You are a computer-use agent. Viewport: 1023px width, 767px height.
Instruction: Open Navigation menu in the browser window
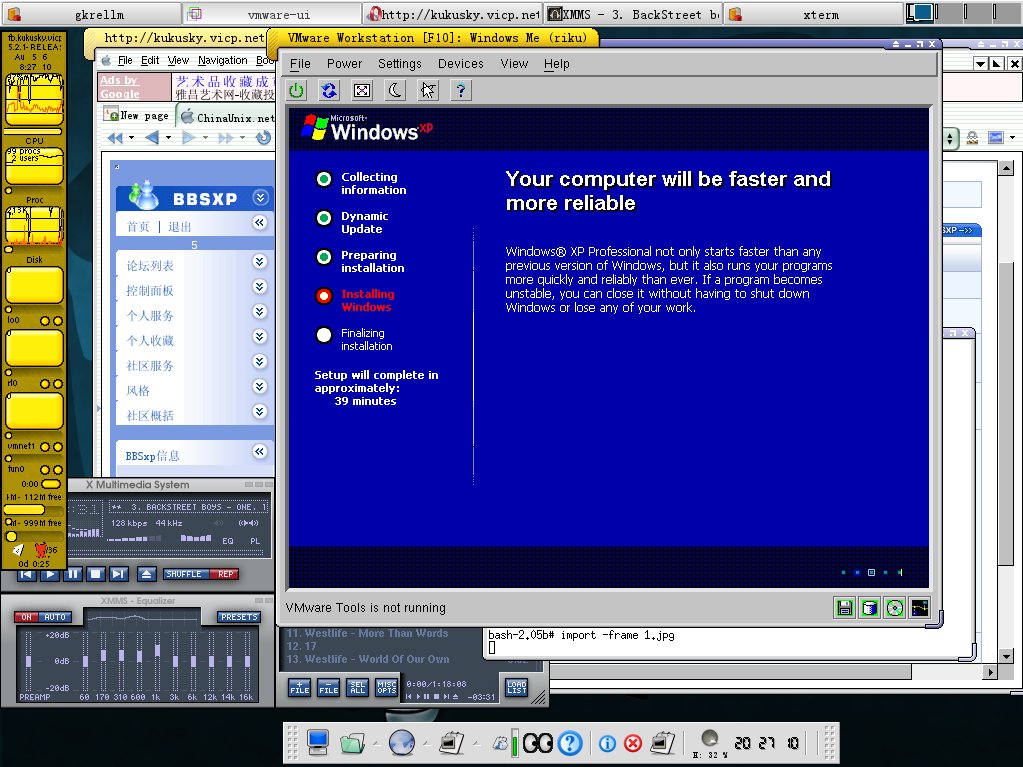(222, 61)
